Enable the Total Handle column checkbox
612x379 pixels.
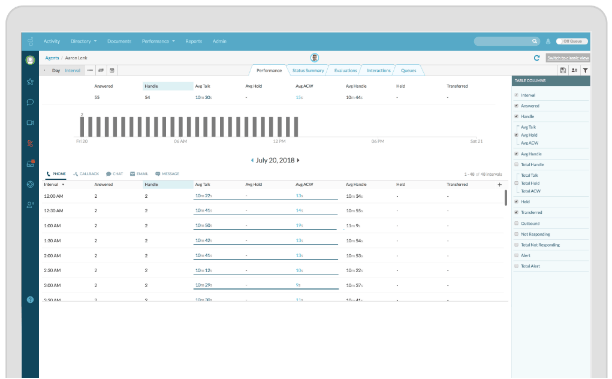coord(516,164)
